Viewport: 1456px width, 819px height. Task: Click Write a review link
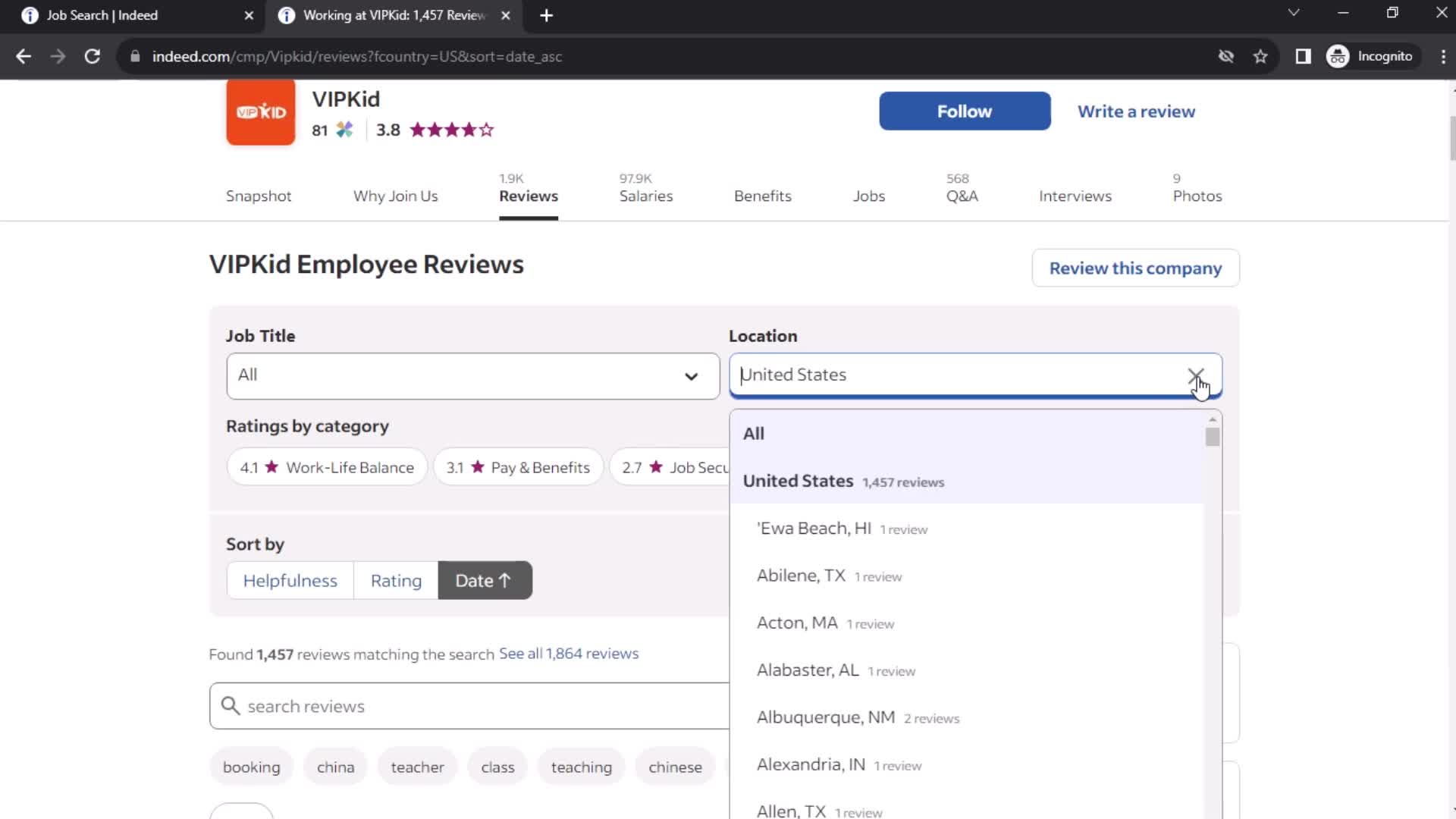point(1136,111)
